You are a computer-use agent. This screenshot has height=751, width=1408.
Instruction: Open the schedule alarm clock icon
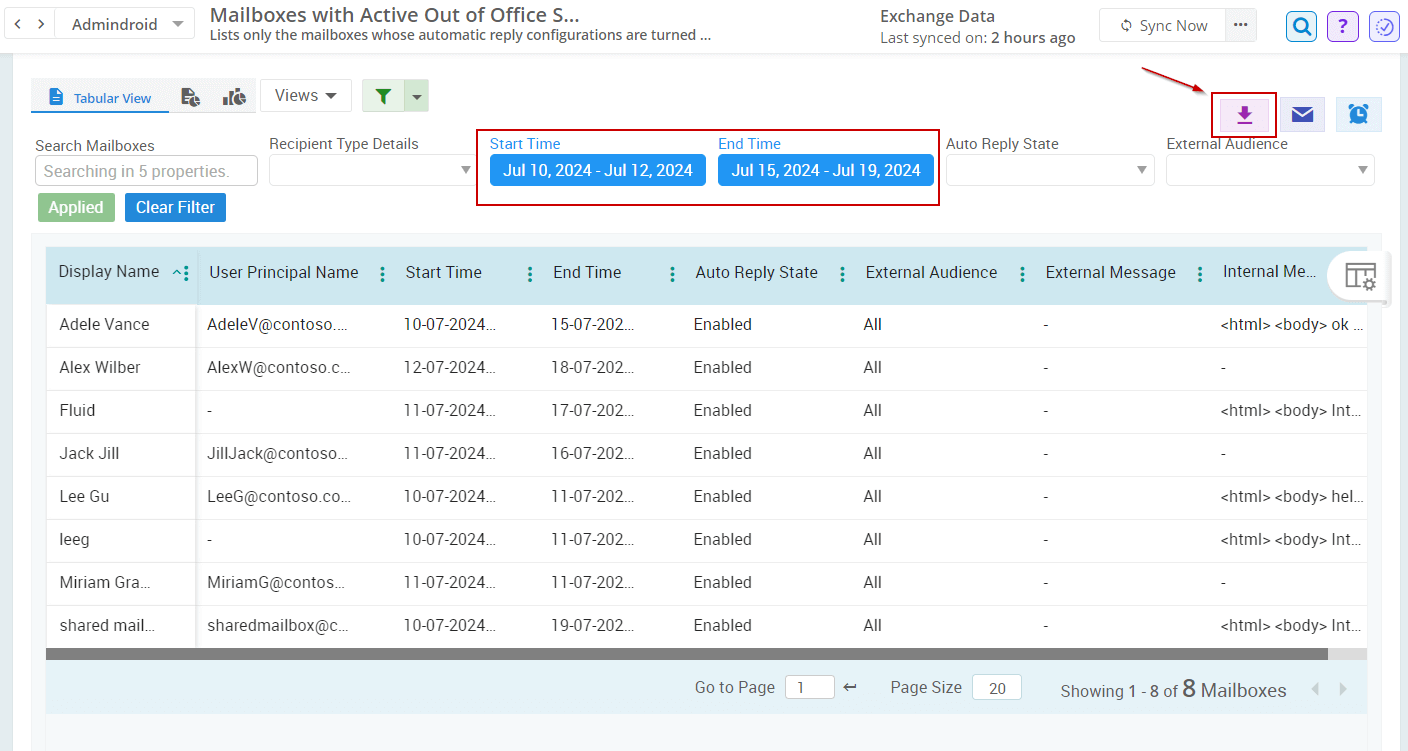tap(1358, 115)
